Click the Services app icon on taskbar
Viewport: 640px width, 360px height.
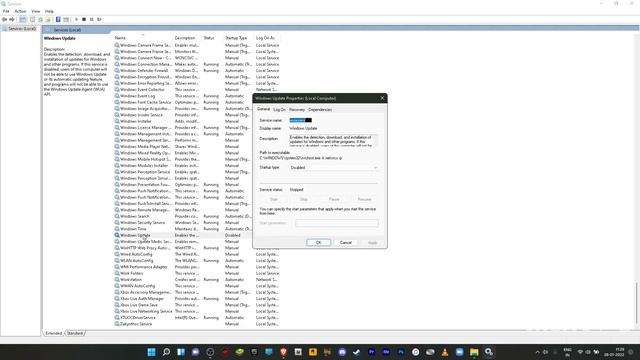click(x=489, y=352)
